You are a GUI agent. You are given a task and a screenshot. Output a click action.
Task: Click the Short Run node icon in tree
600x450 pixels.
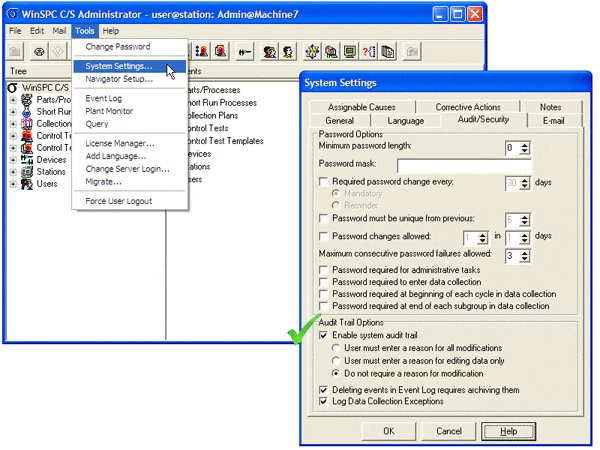pyautogui.click(x=27, y=112)
